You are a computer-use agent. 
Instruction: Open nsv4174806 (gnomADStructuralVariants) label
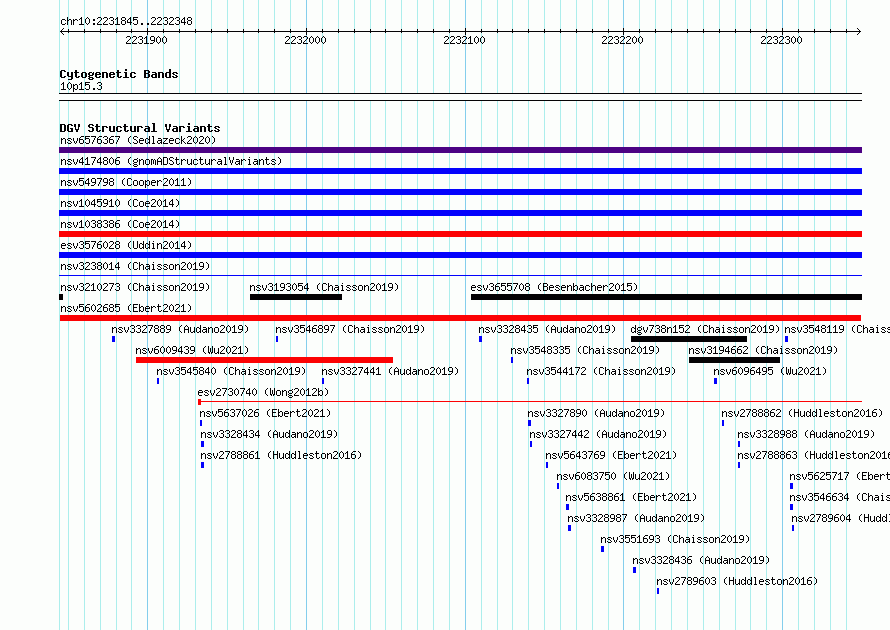click(171, 161)
